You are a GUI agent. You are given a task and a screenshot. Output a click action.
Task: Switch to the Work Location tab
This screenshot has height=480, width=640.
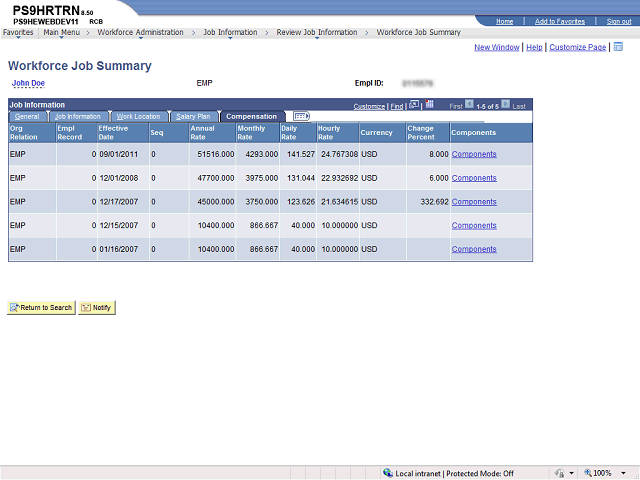138,116
